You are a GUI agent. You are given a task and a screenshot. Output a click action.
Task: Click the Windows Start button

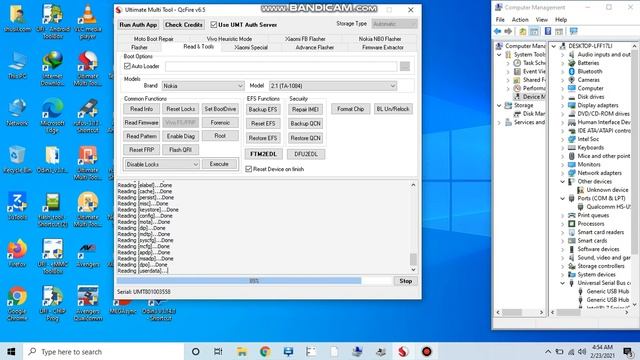click(x=11, y=351)
